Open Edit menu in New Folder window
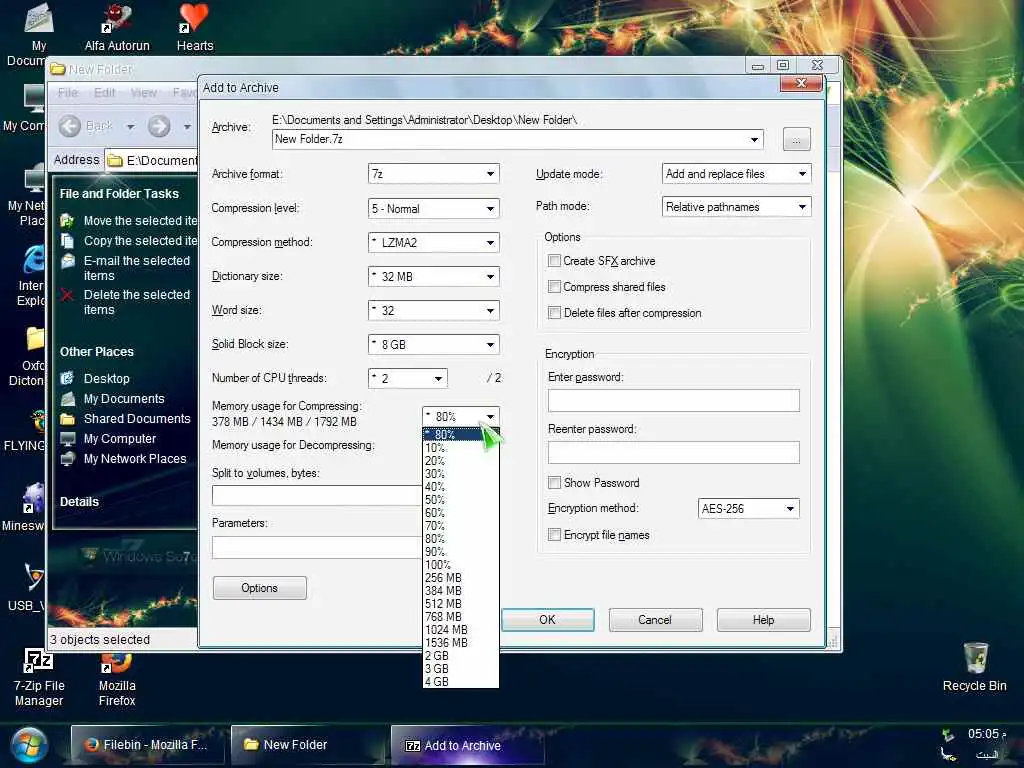1024x768 pixels. [x=104, y=93]
